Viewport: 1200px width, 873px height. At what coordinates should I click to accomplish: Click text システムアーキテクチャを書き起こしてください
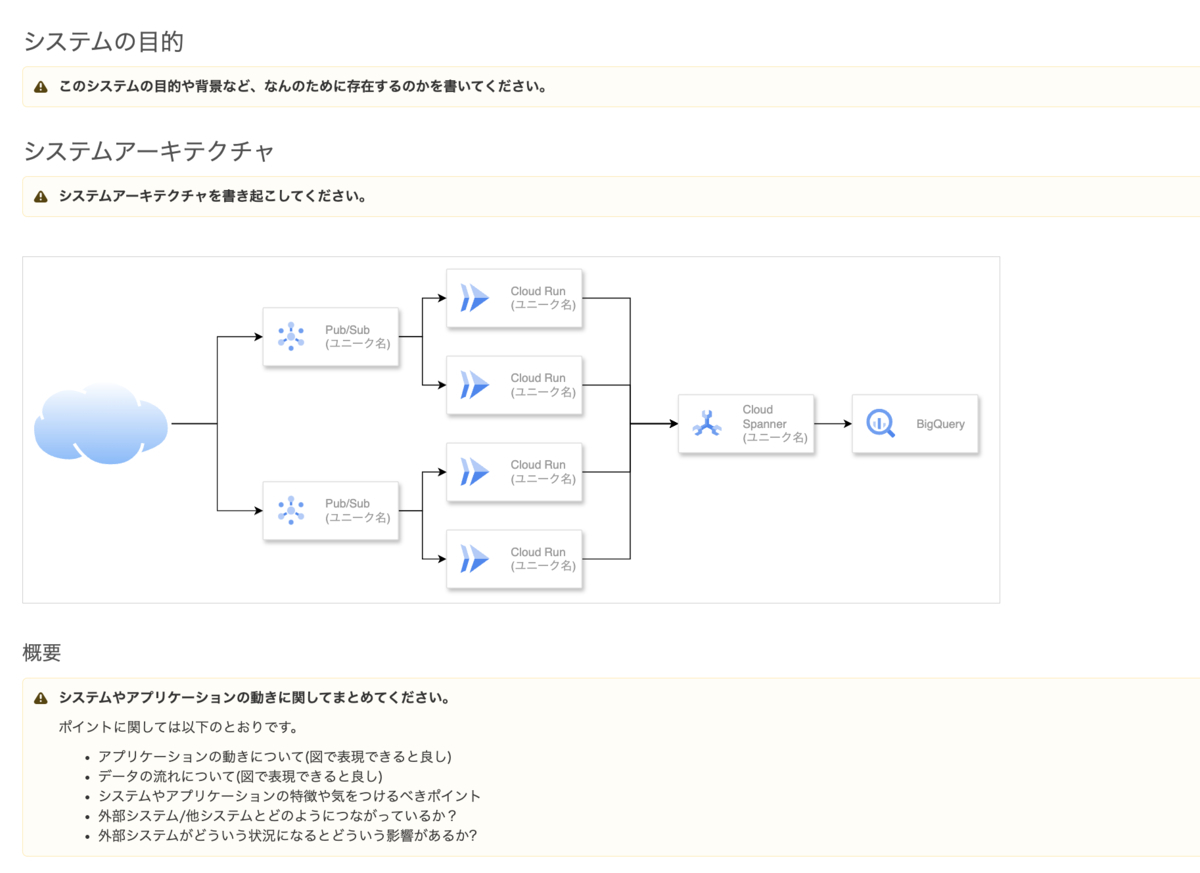212,196
